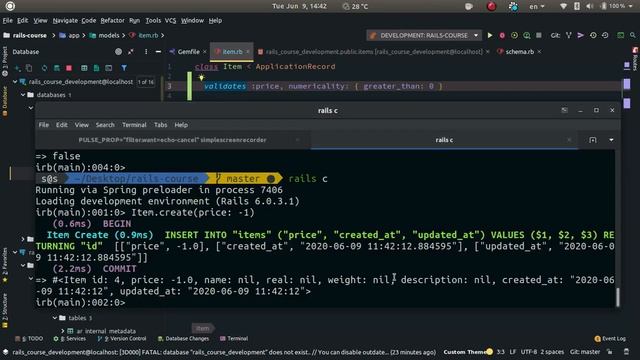
Task: Open table editor icon in Database toolbar
Action: 84,68
